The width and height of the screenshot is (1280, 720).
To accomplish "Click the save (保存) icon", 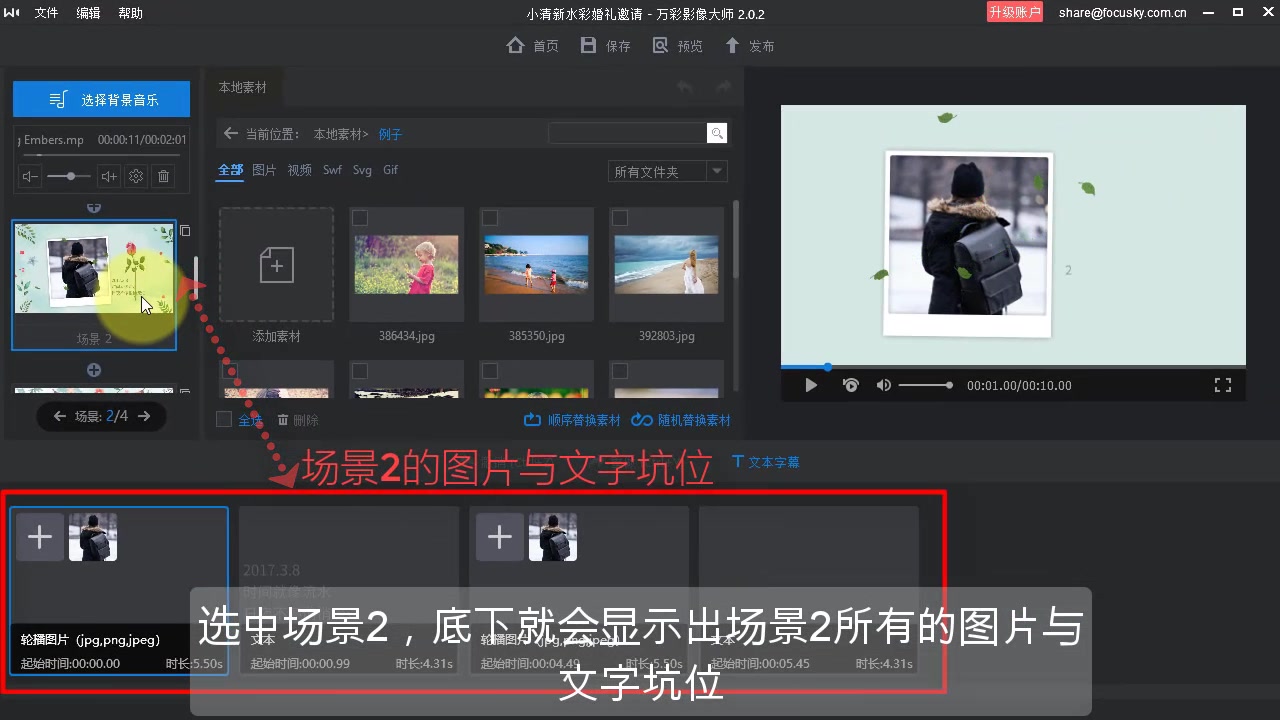I will pyautogui.click(x=589, y=45).
